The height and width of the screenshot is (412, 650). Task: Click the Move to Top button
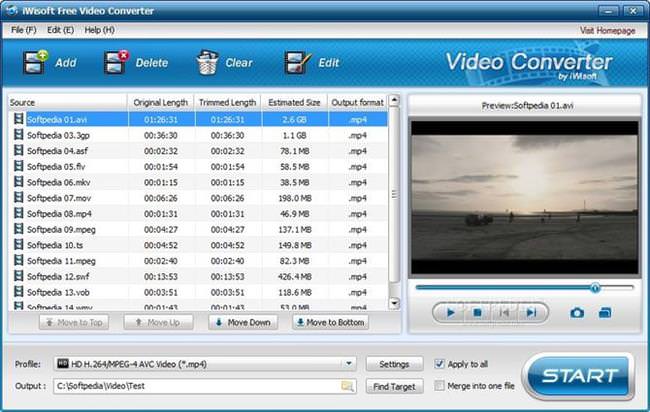74,322
